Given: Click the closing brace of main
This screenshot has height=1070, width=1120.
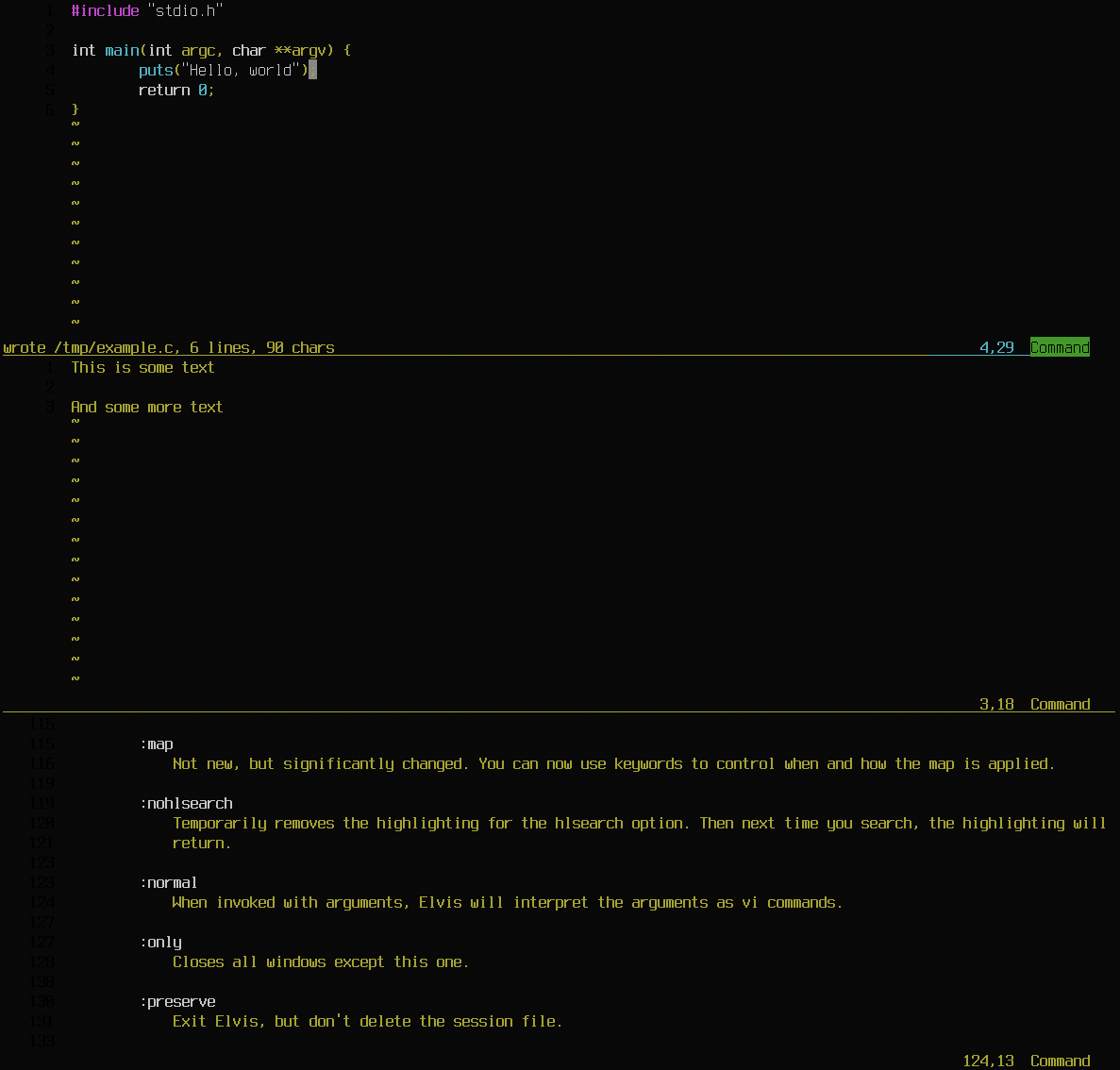Looking at the screenshot, I should pyautogui.click(x=75, y=109).
